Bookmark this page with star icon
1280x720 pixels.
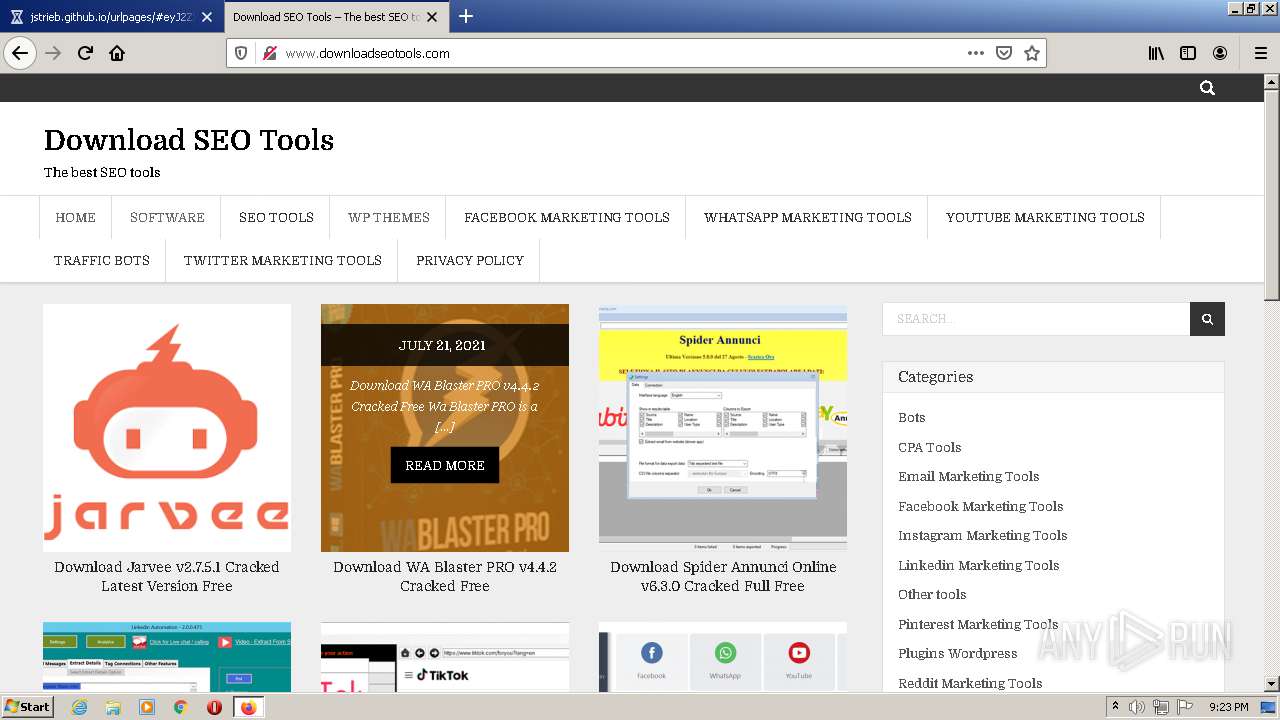(1032, 53)
